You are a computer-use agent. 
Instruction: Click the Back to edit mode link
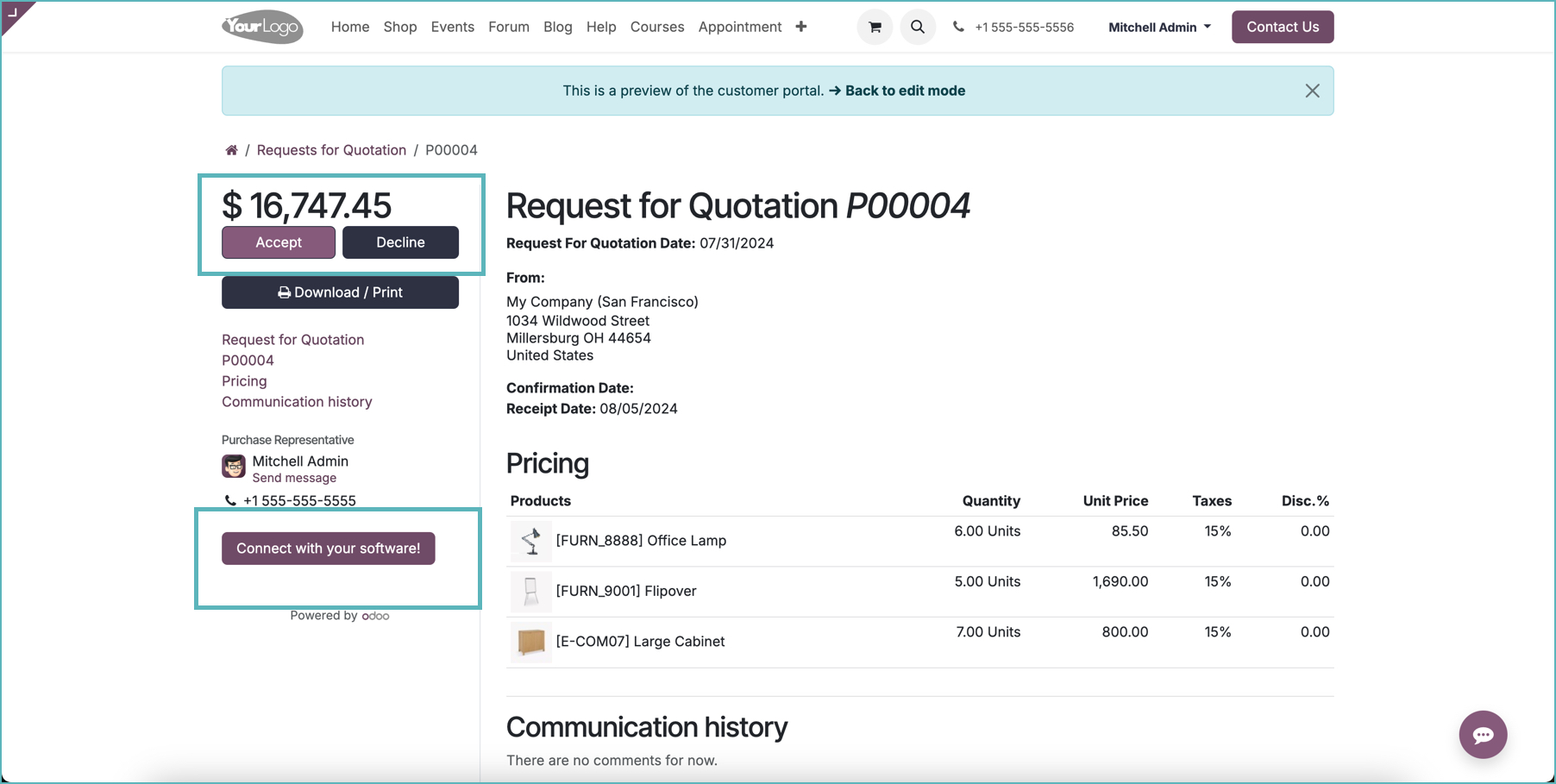[904, 91]
